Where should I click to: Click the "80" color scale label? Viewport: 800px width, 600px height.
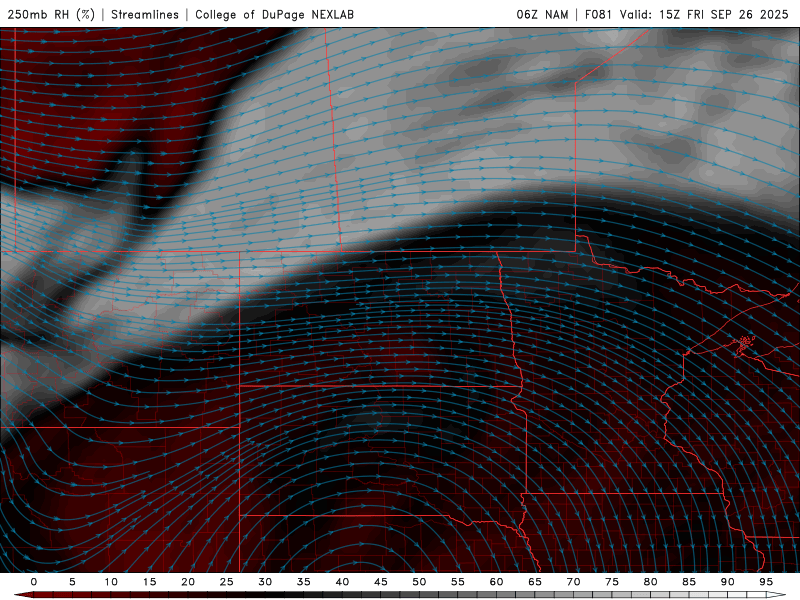tap(650, 582)
